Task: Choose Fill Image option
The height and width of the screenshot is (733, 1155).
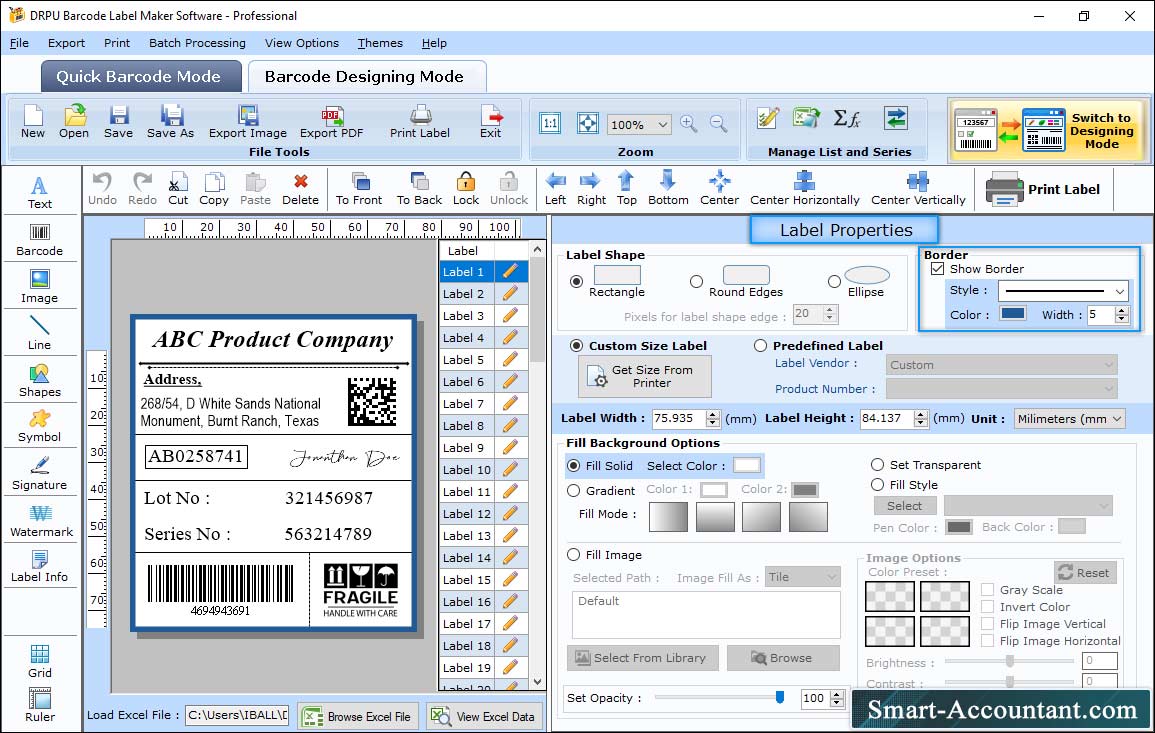Action: pos(573,555)
